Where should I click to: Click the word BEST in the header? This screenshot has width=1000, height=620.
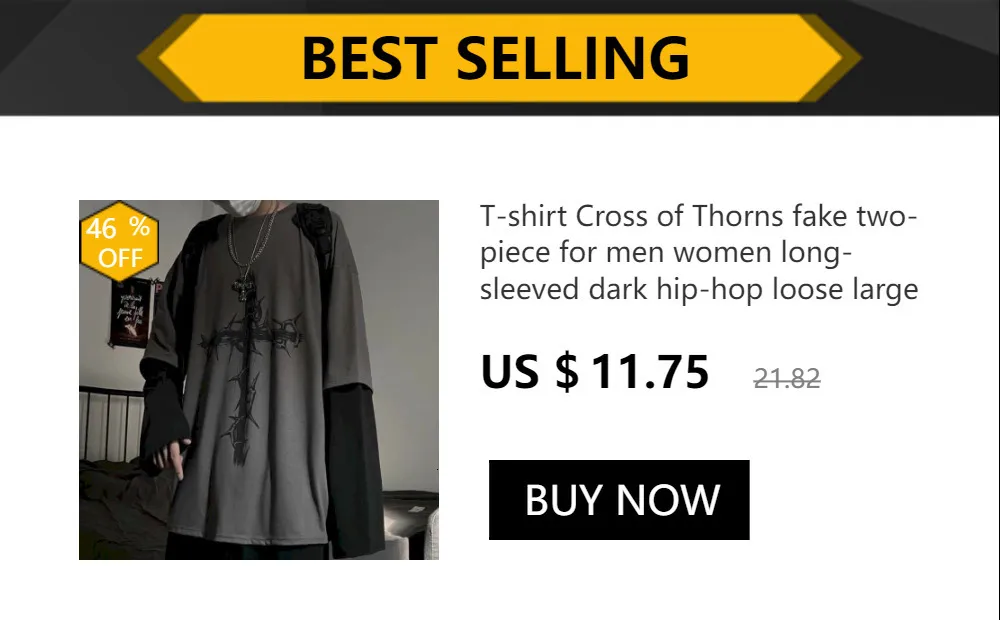click(x=370, y=58)
